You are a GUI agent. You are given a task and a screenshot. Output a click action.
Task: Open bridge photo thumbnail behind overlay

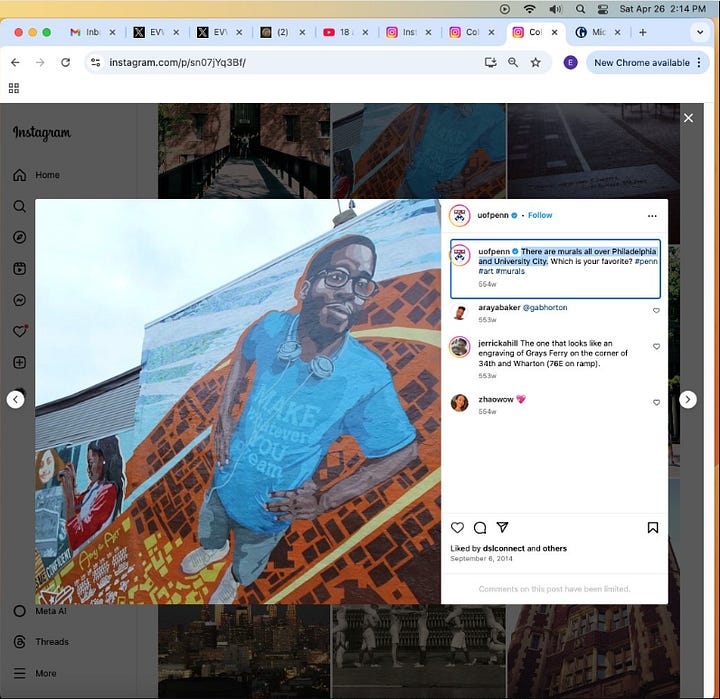pos(244,151)
